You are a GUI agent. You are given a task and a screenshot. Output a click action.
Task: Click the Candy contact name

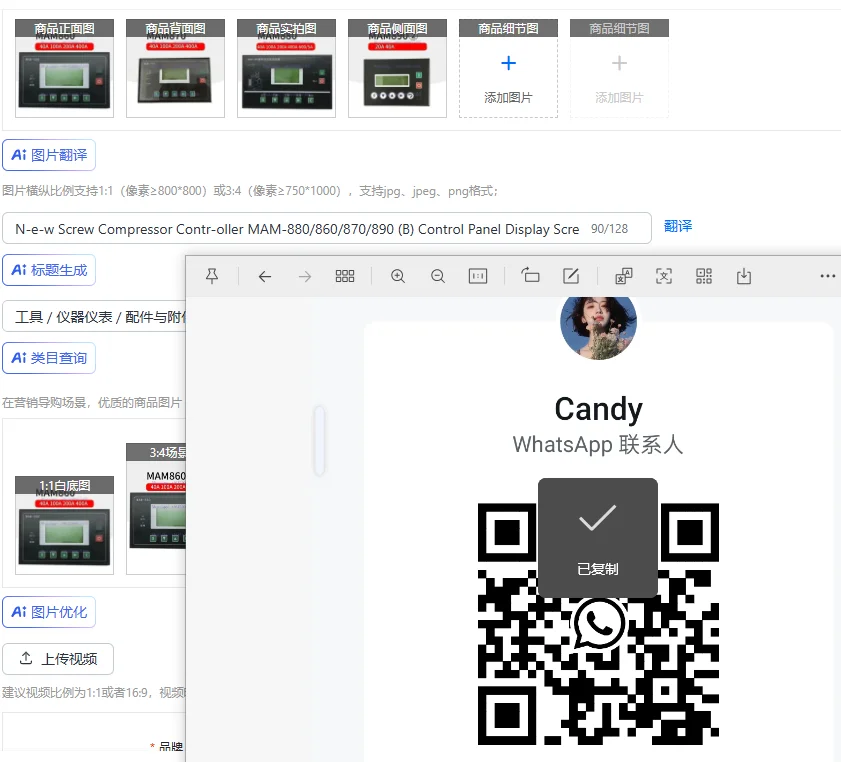598,410
